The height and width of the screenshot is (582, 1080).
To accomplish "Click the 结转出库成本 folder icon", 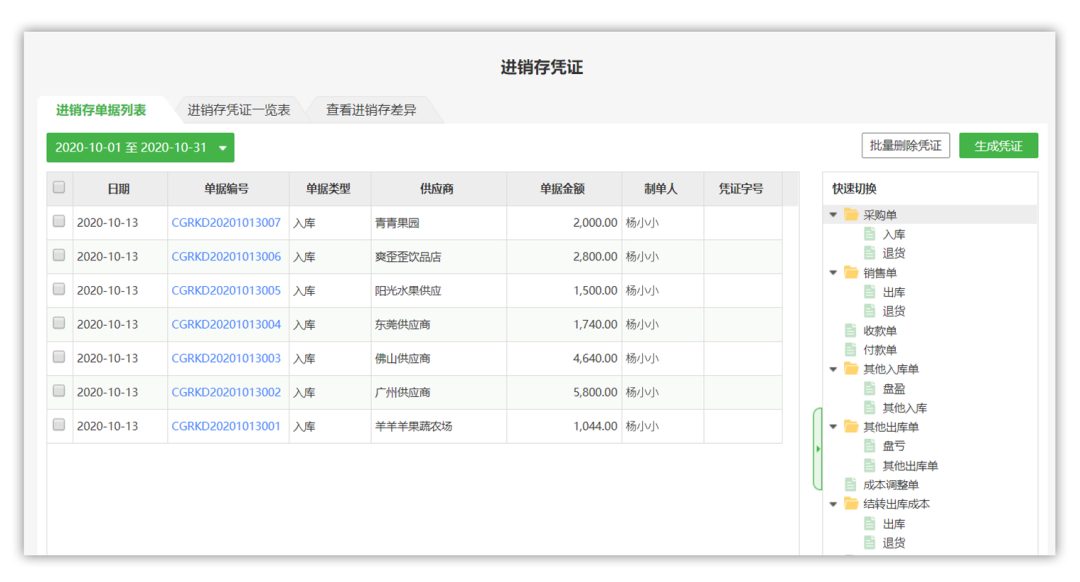I will tap(852, 504).
